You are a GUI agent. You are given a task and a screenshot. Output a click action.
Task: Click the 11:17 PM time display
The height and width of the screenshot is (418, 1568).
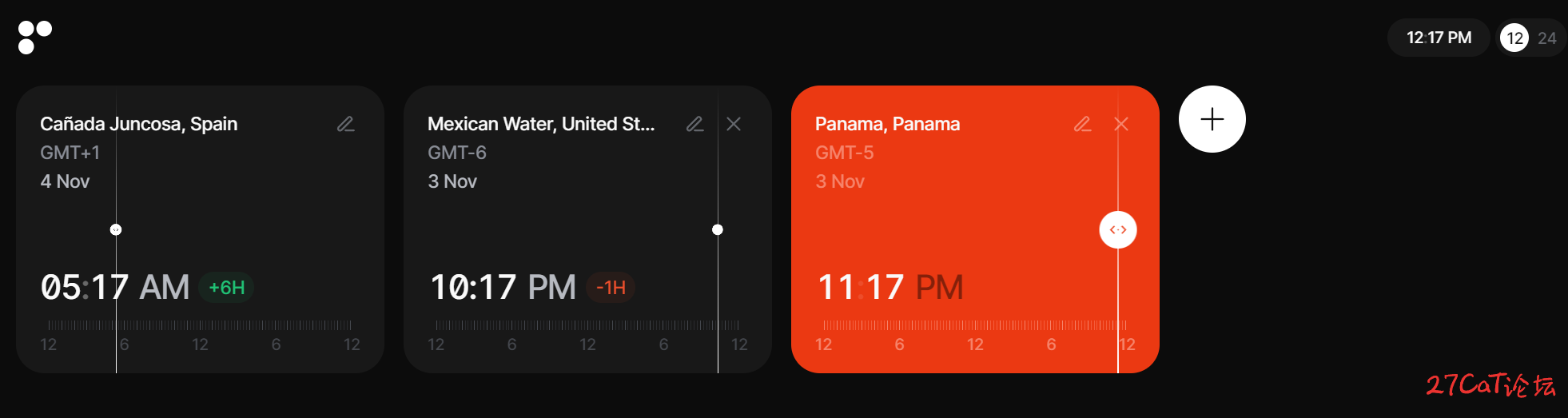[x=890, y=287]
